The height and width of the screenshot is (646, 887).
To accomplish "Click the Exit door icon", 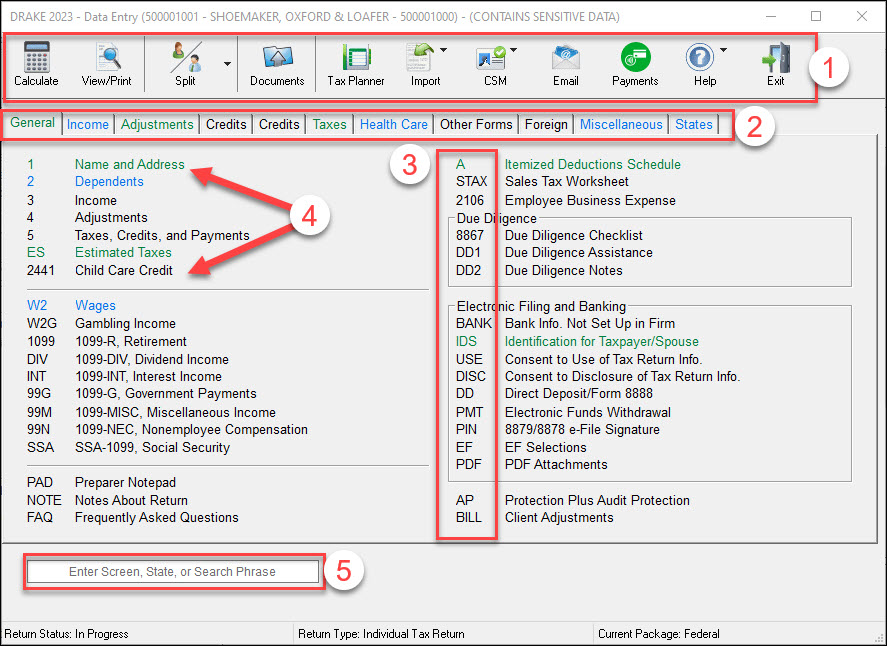I will point(776,57).
